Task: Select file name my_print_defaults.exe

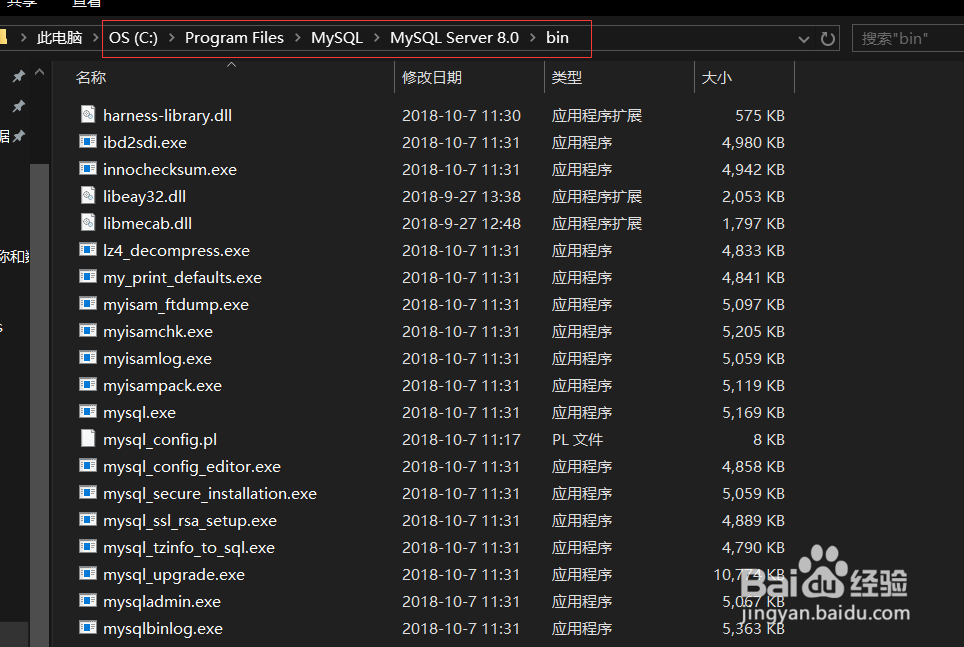Action: (182, 278)
